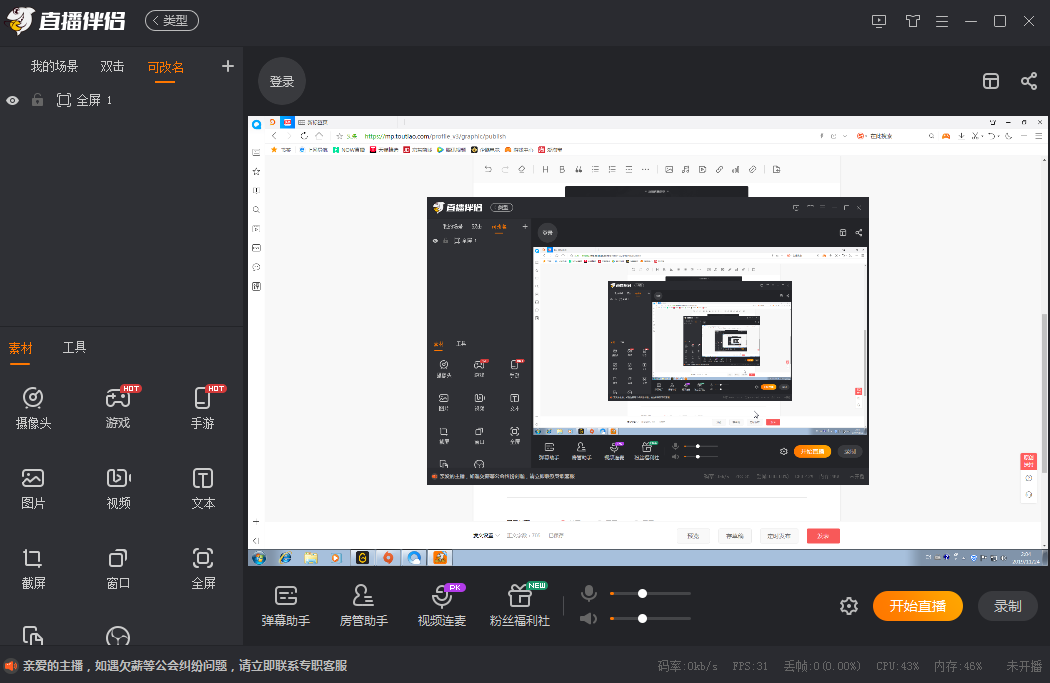This screenshot has height=683, width=1050.
Task: Expand the 类型 type selector
Action: click(172, 21)
